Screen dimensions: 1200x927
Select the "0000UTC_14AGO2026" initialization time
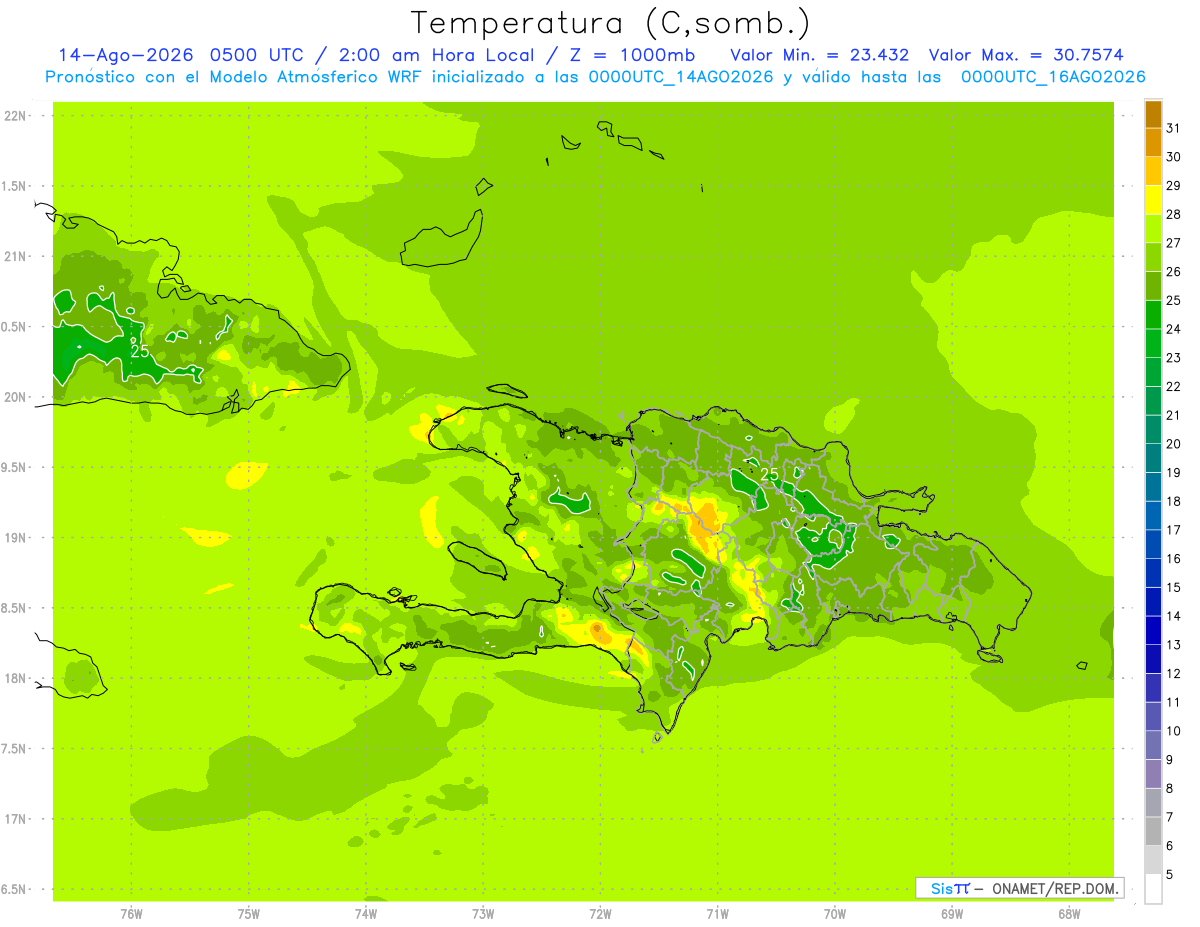[x=681, y=77]
